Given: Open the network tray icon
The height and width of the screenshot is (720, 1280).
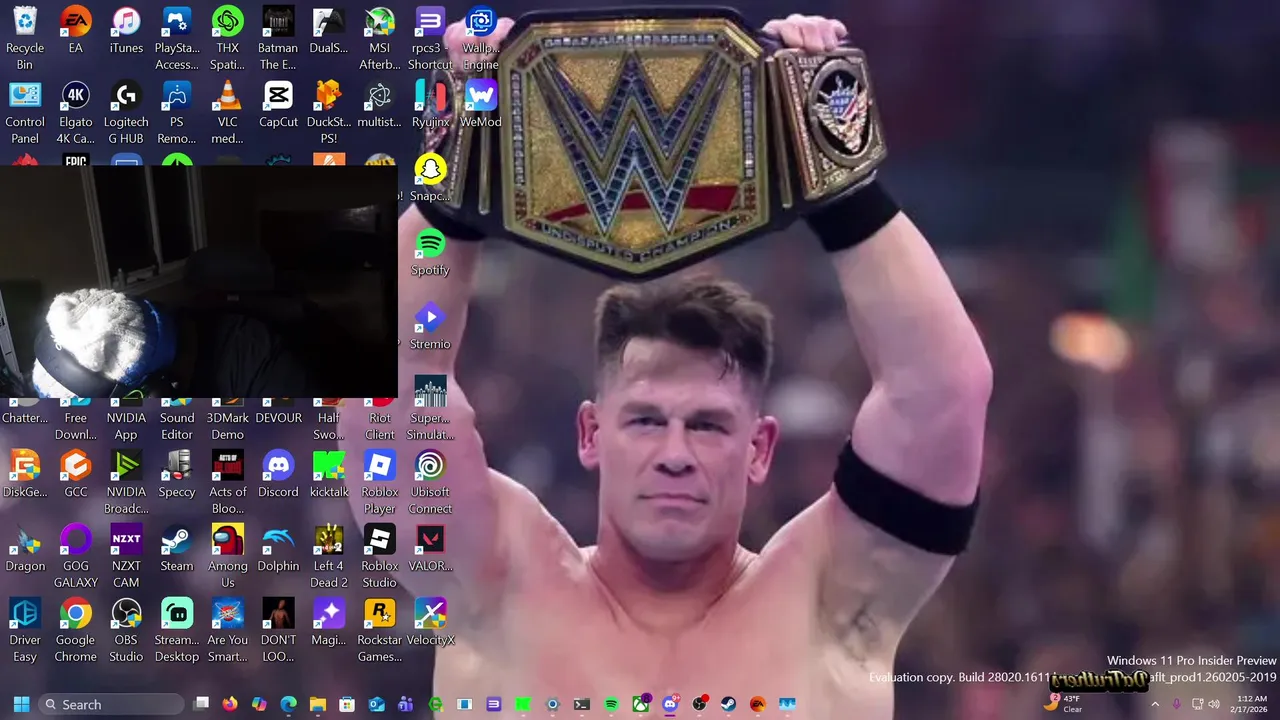Looking at the screenshot, I should click(1197, 704).
